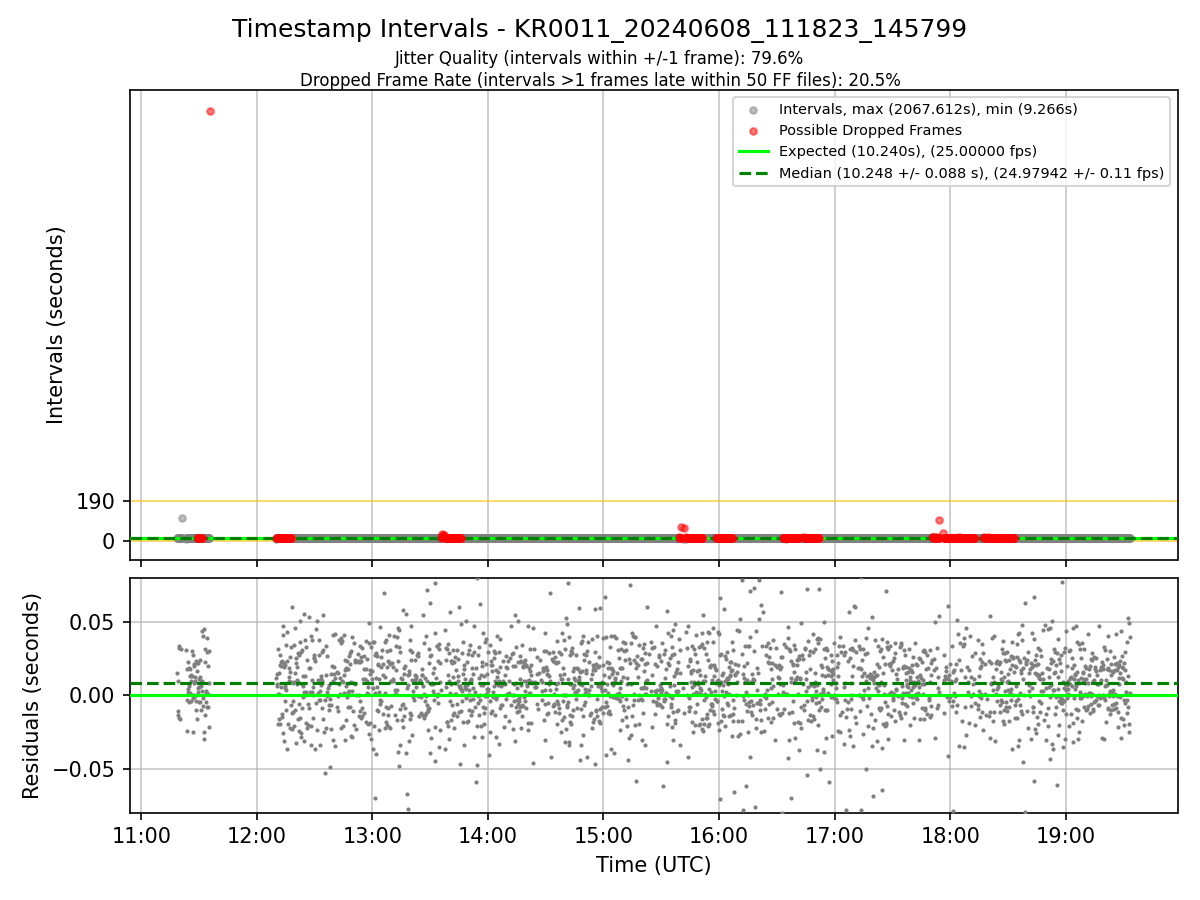Viewport: 1200px width, 900px height.
Task: Select the gray outlier point near 11:20
Action: (182, 518)
